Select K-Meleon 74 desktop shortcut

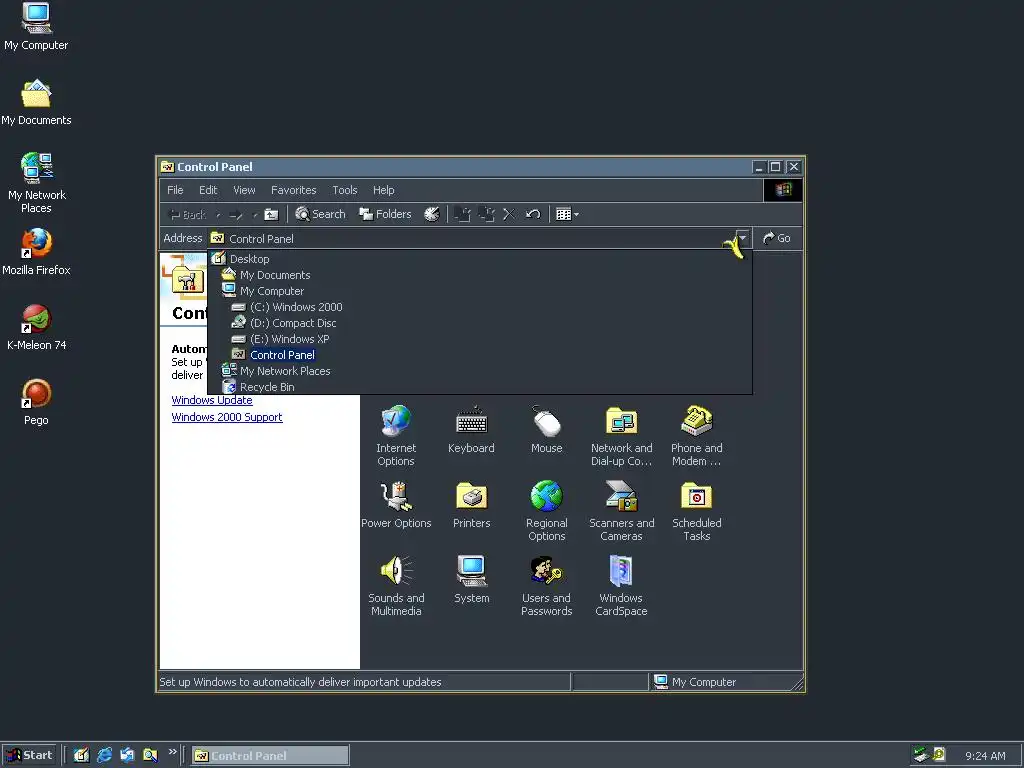(x=36, y=327)
